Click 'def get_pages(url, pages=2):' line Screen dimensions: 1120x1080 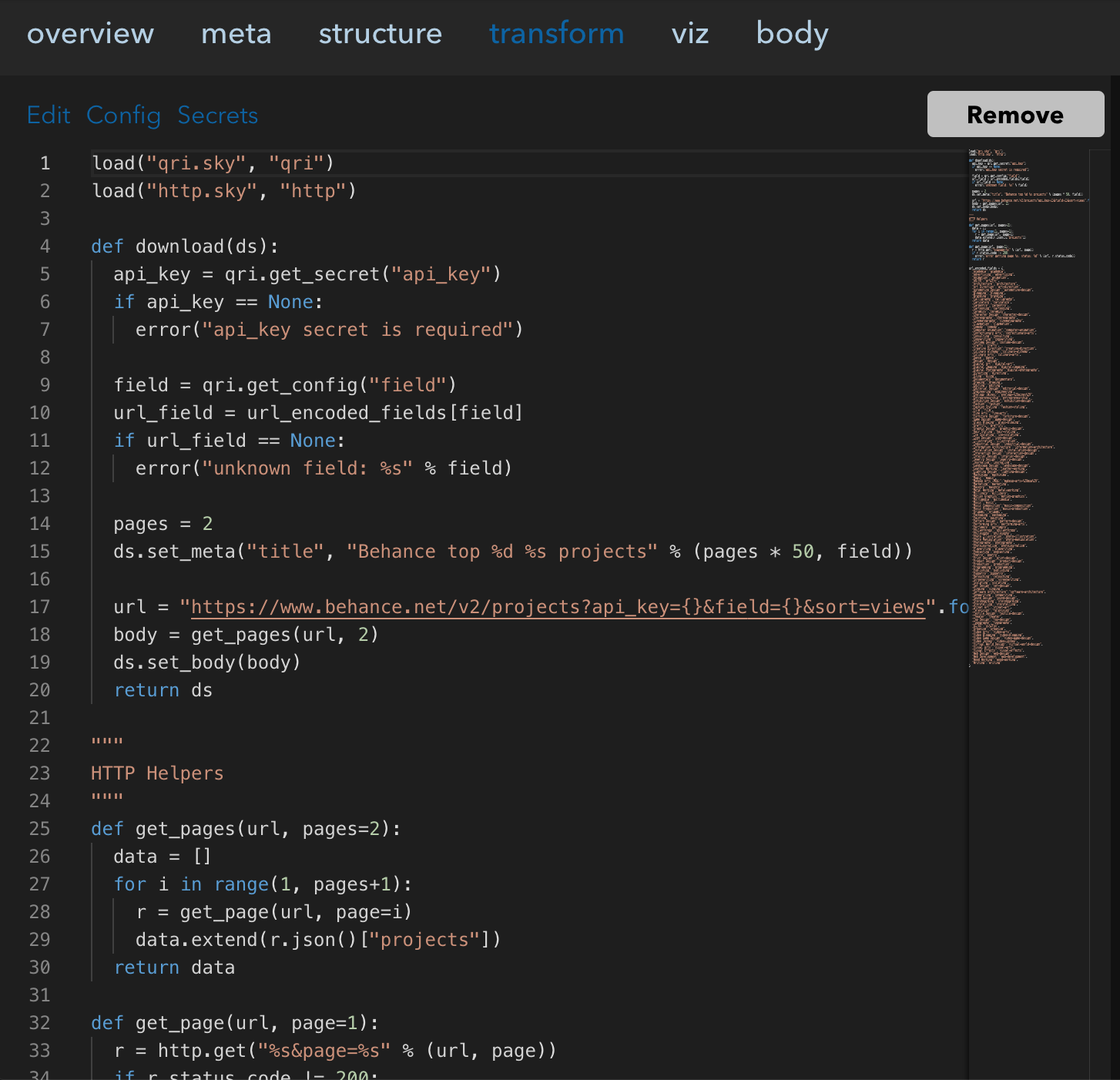point(246,829)
